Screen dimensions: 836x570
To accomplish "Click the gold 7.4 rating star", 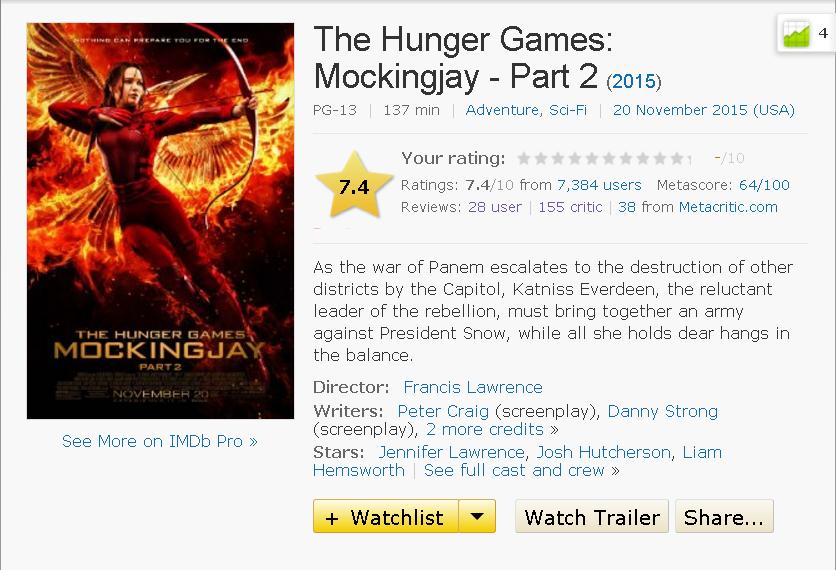I will click(354, 186).
